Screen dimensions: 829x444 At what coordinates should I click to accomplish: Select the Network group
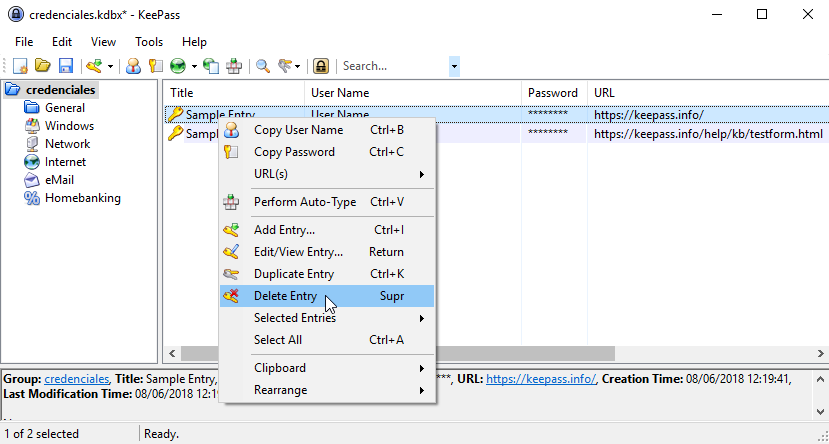tap(67, 144)
